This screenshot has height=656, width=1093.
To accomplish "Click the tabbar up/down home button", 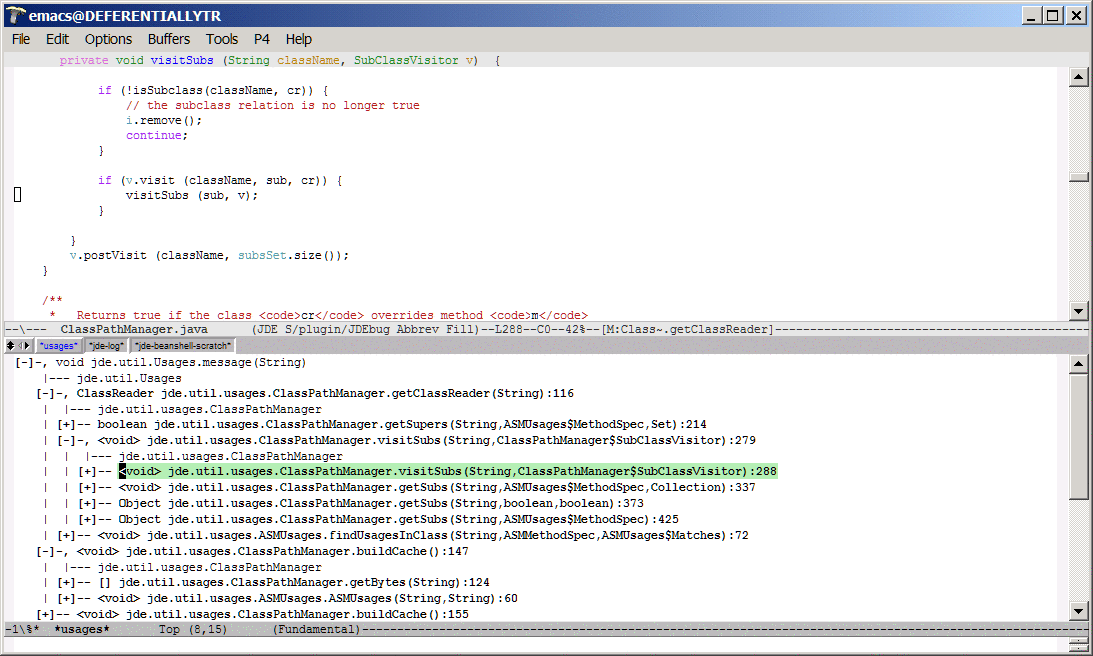I will (x=10, y=345).
